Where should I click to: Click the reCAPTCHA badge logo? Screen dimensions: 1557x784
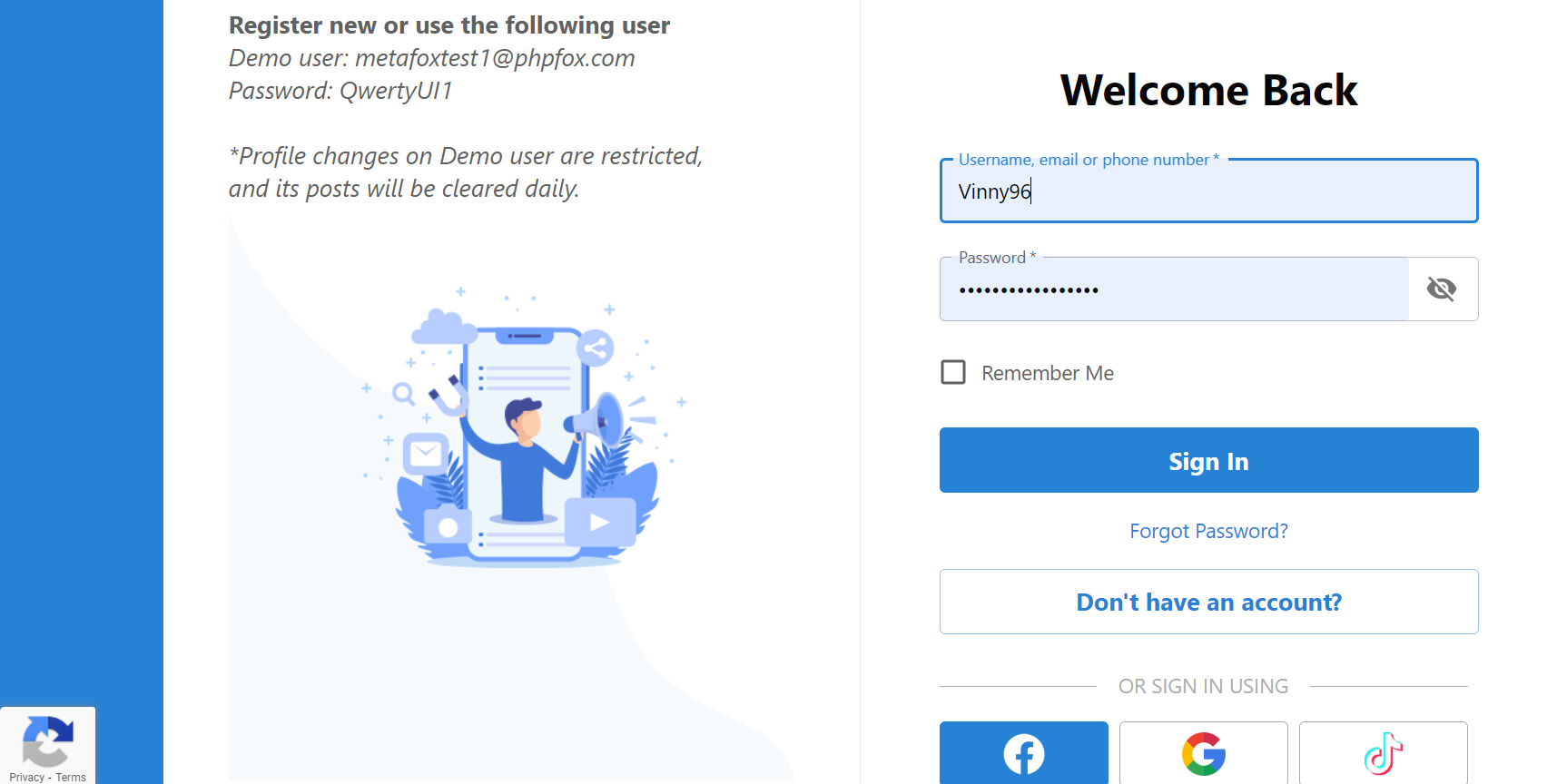tap(47, 740)
